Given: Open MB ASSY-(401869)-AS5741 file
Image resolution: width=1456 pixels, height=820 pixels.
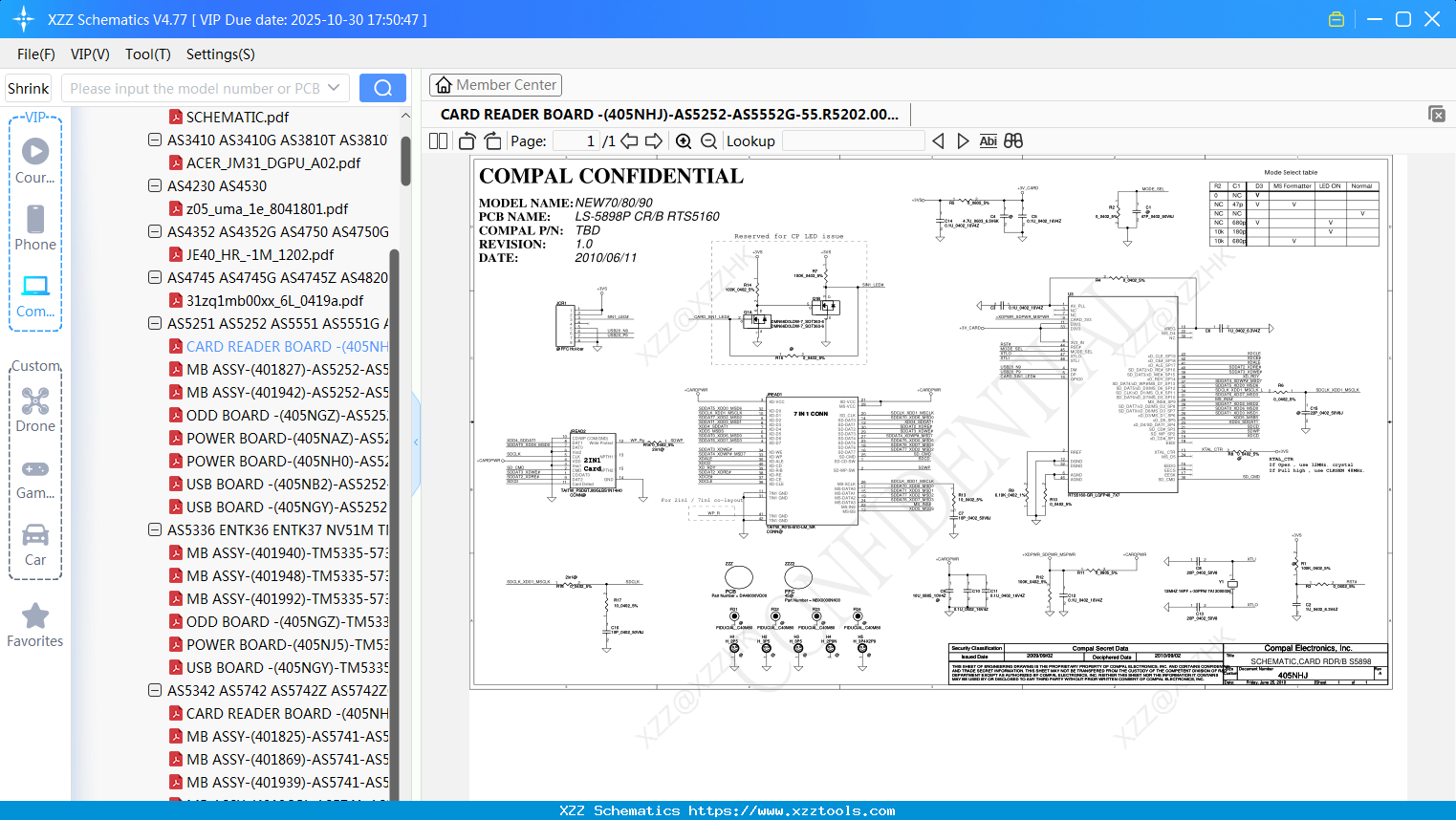Looking at the screenshot, I should [278, 759].
